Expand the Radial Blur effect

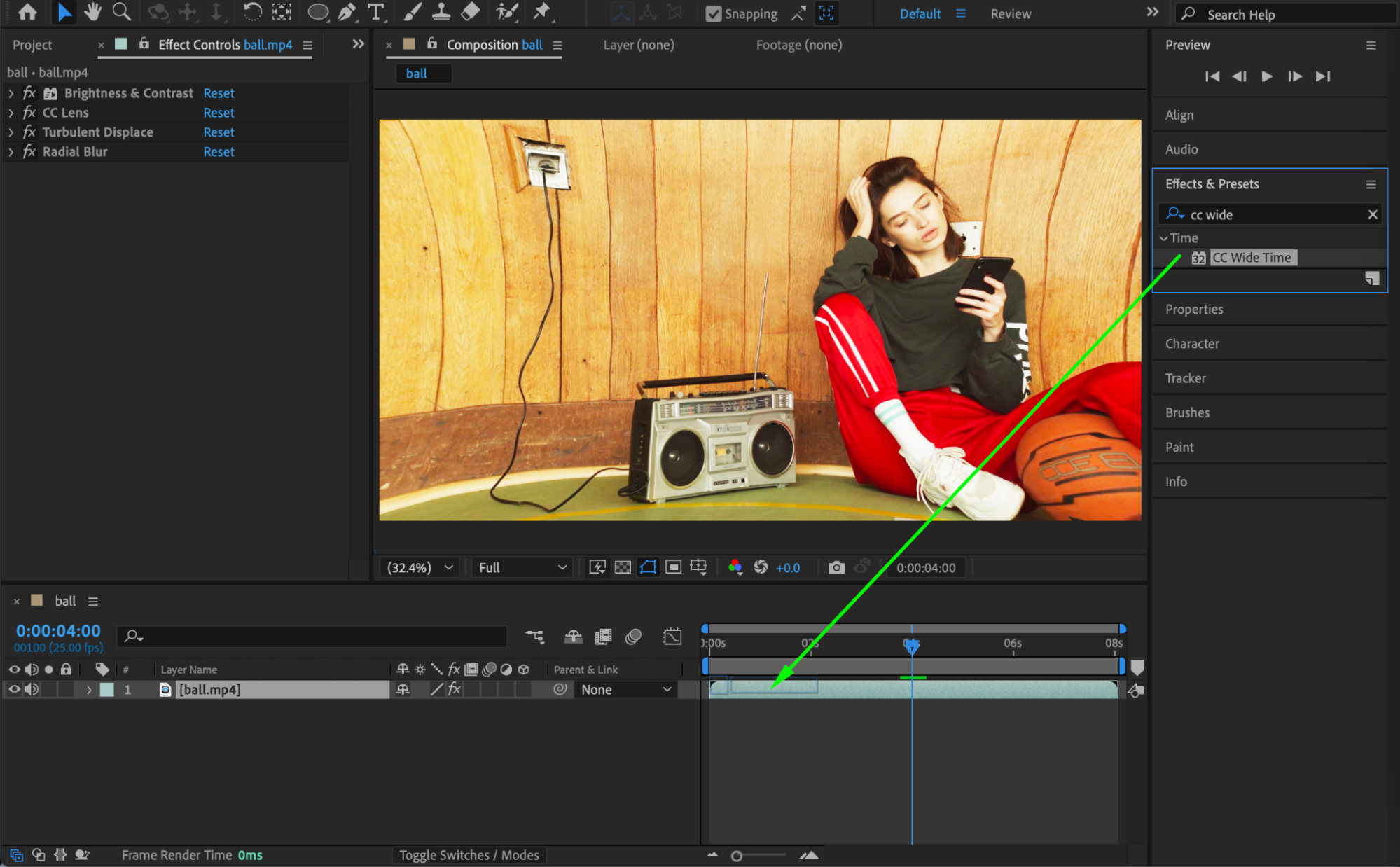point(11,152)
